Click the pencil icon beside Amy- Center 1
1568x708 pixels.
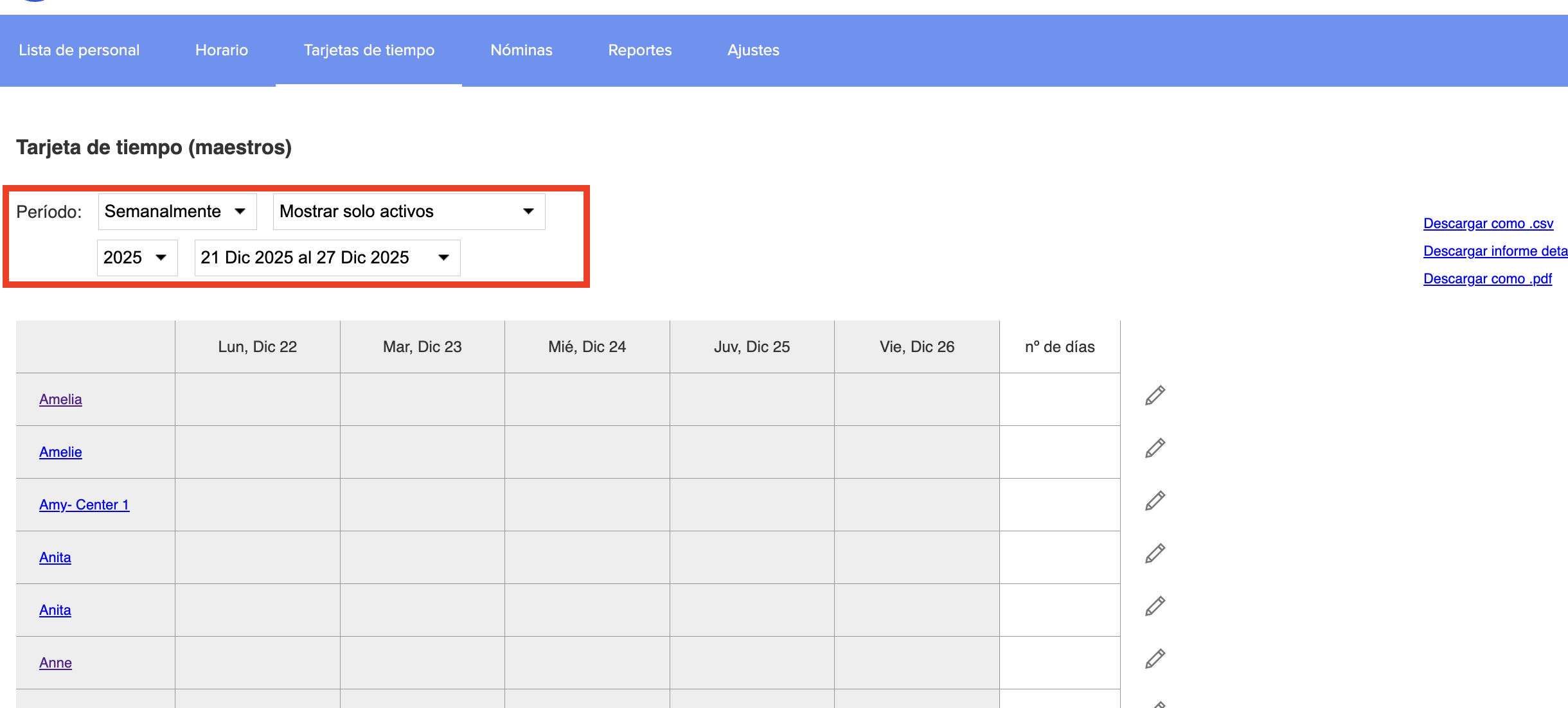[x=1155, y=501]
